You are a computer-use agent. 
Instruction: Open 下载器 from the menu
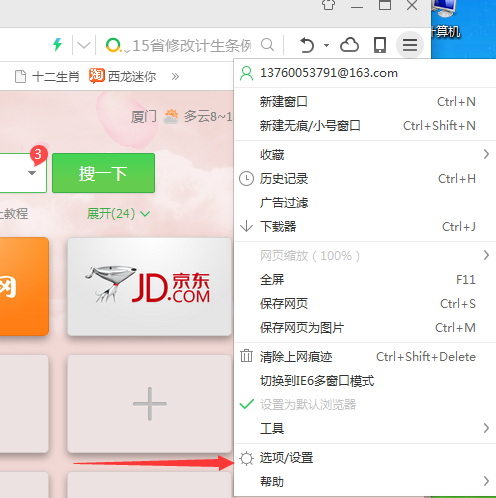point(365,227)
